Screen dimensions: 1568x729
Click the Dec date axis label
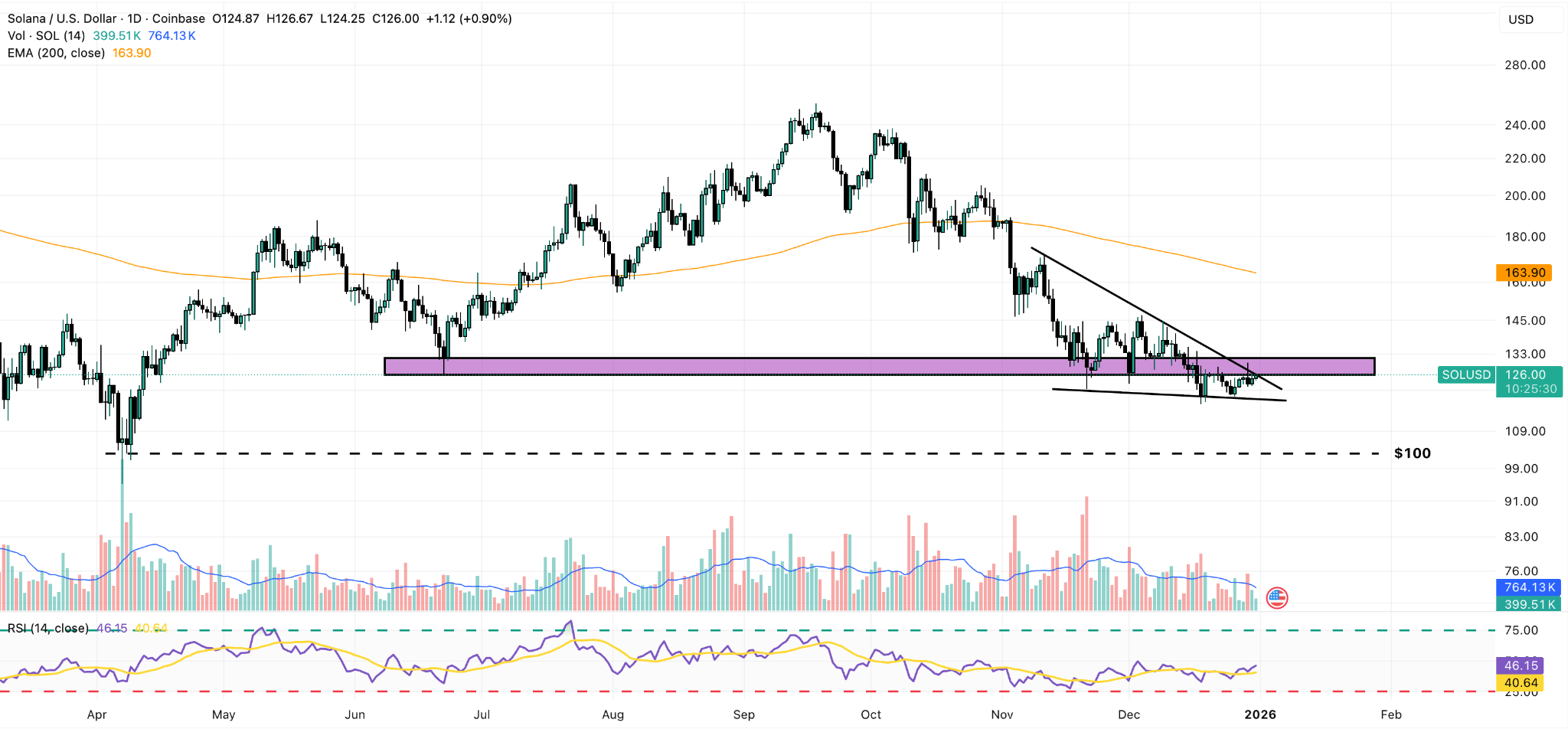(1129, 714)
